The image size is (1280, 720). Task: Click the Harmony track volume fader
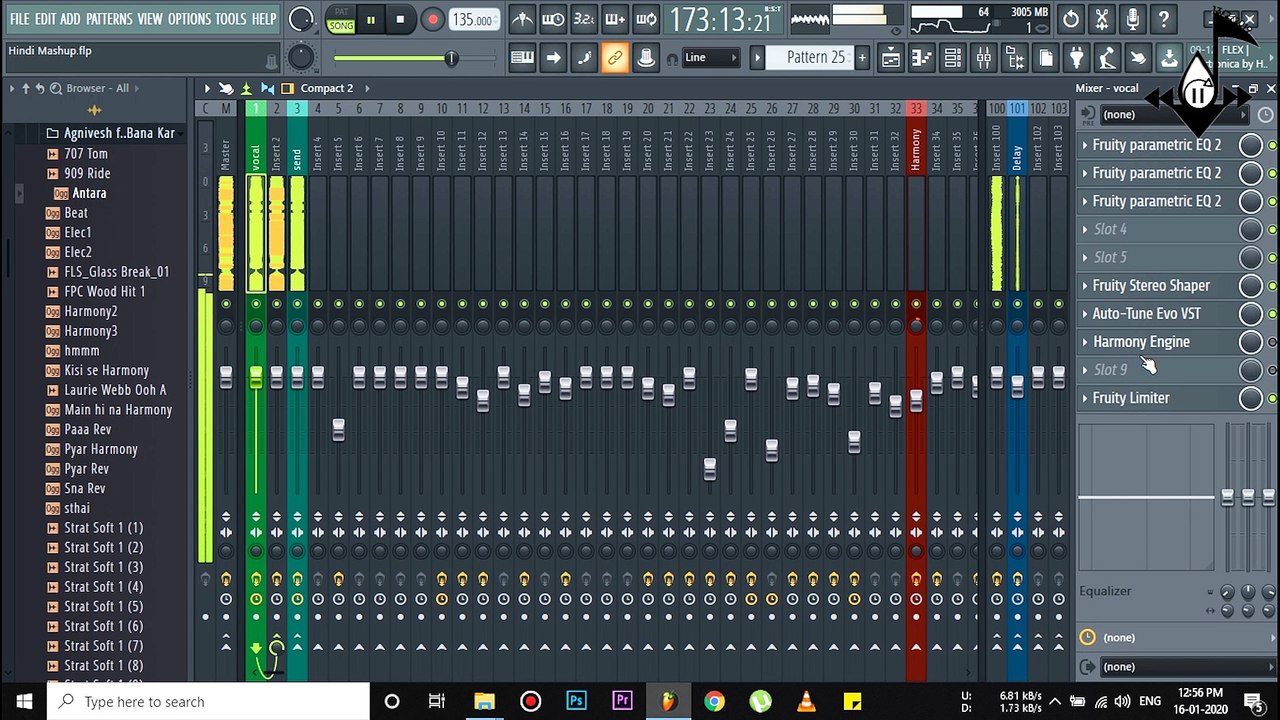click(916, 400)
